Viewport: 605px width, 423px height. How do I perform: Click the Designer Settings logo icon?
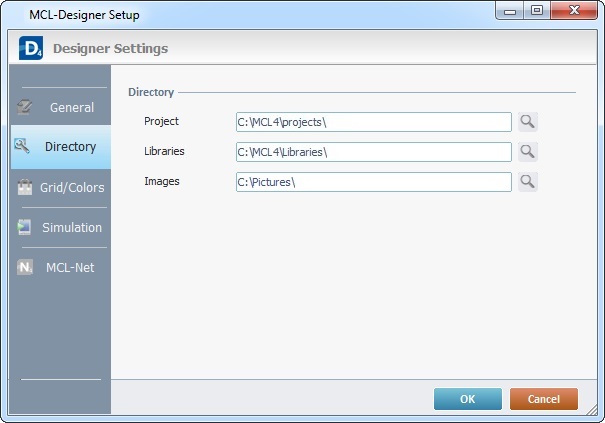click(30, 48)
